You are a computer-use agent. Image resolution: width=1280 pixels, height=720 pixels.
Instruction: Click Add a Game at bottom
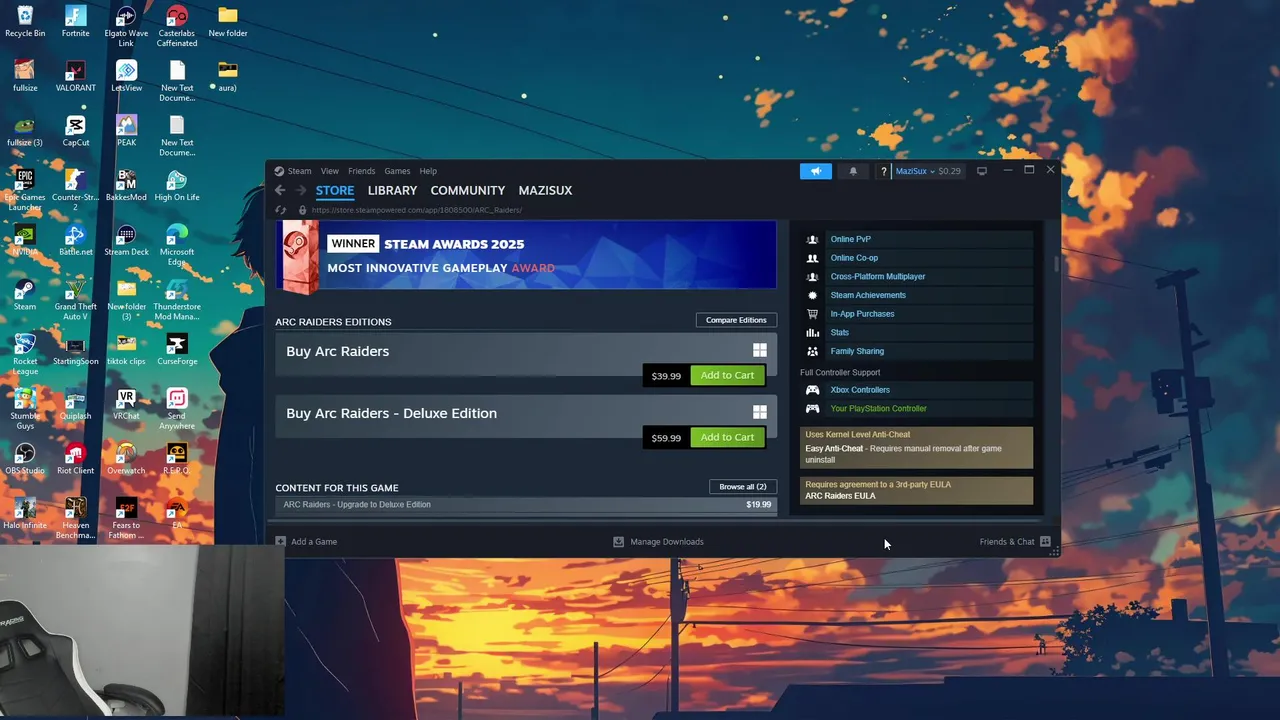pos(306,542)
